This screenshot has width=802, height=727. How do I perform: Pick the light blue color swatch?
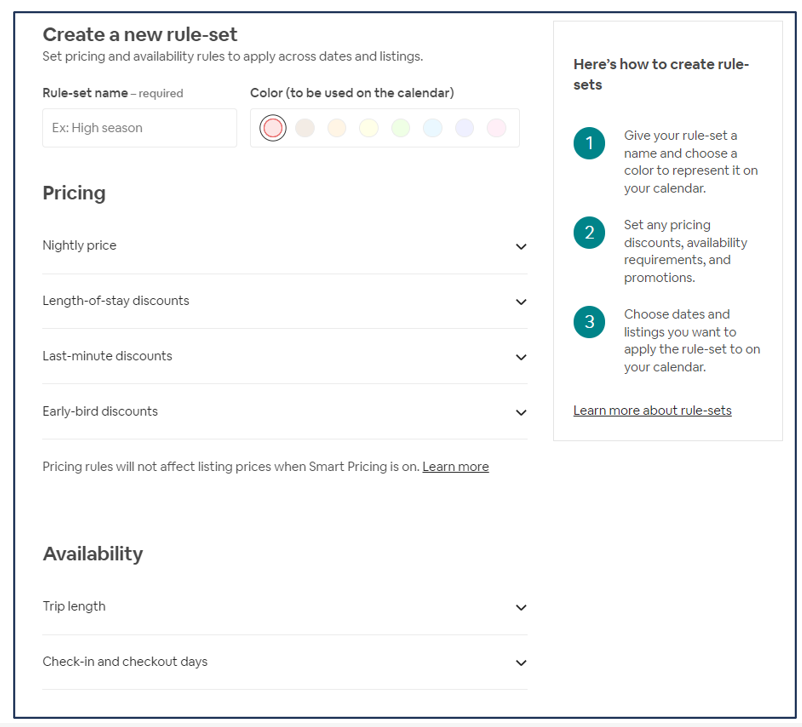432,128
